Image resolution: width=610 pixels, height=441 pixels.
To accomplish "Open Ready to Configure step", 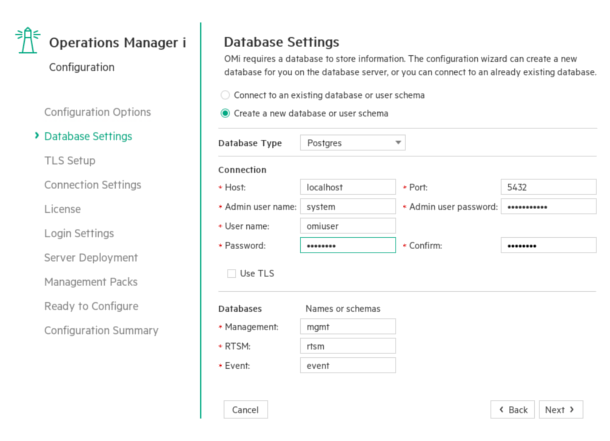I will [91, 306].
